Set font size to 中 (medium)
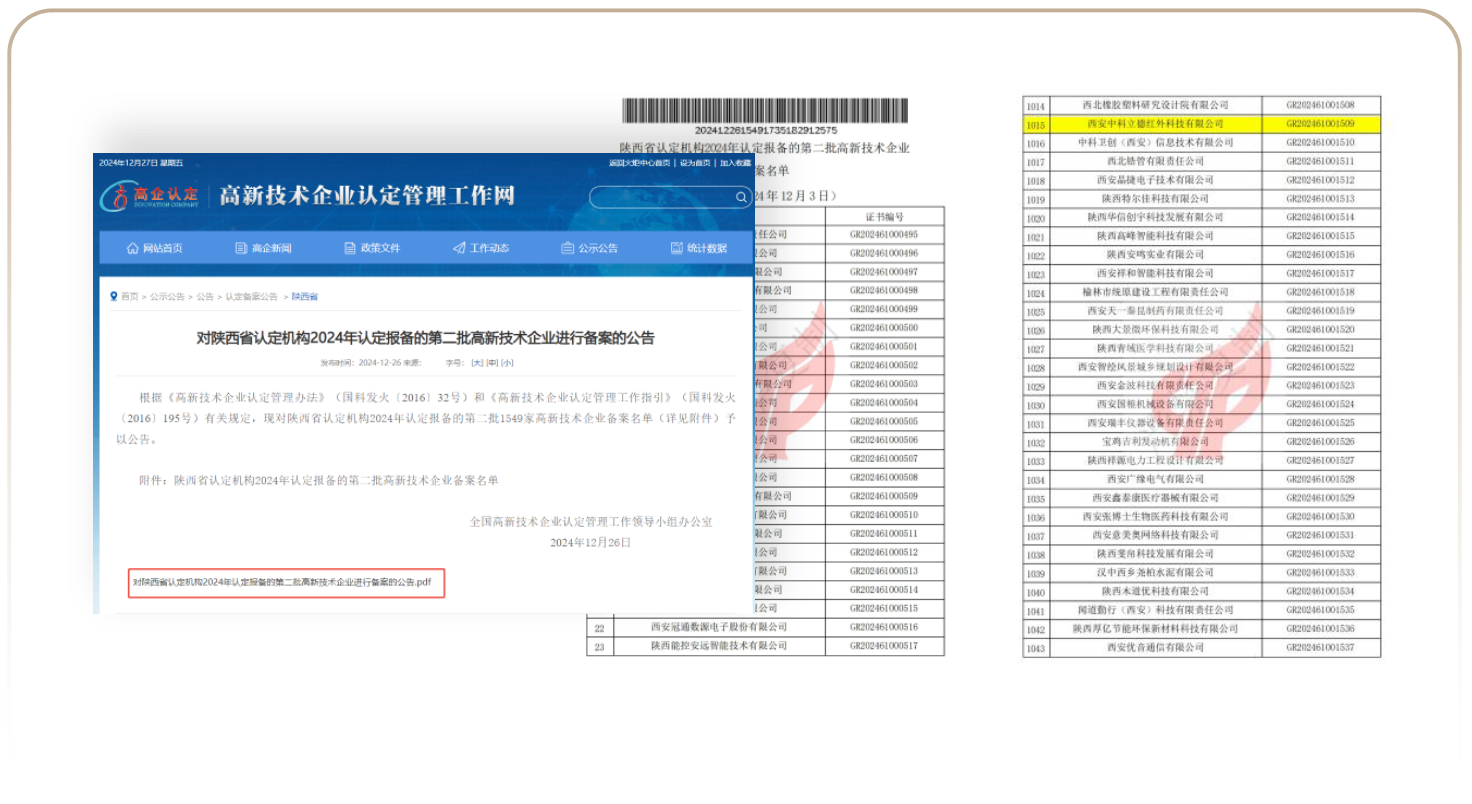This screenshot has height=804, width=1472. [492, 363]
